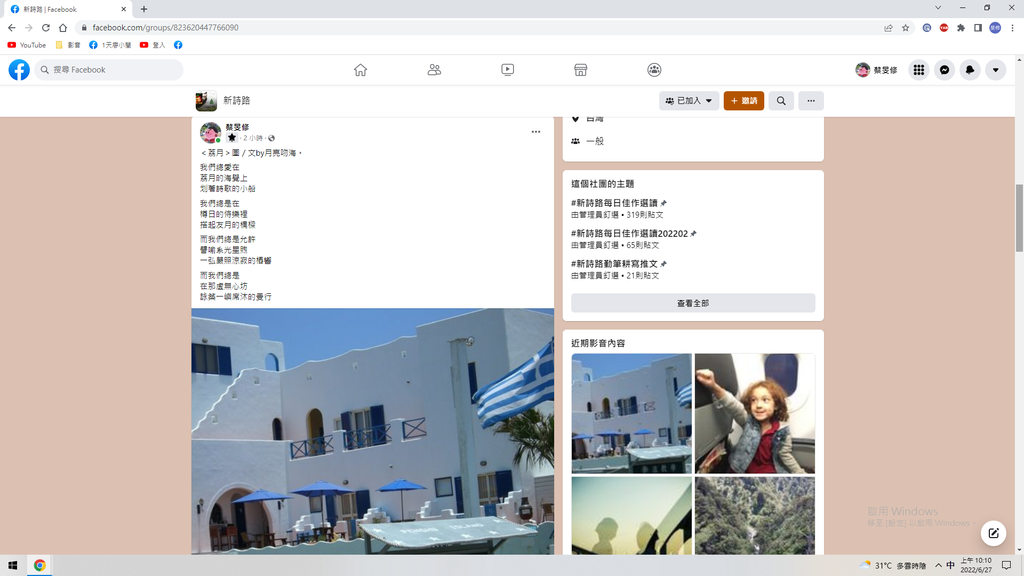
Task: Open the post's three-dot options menu
Action: pos(536,132)
